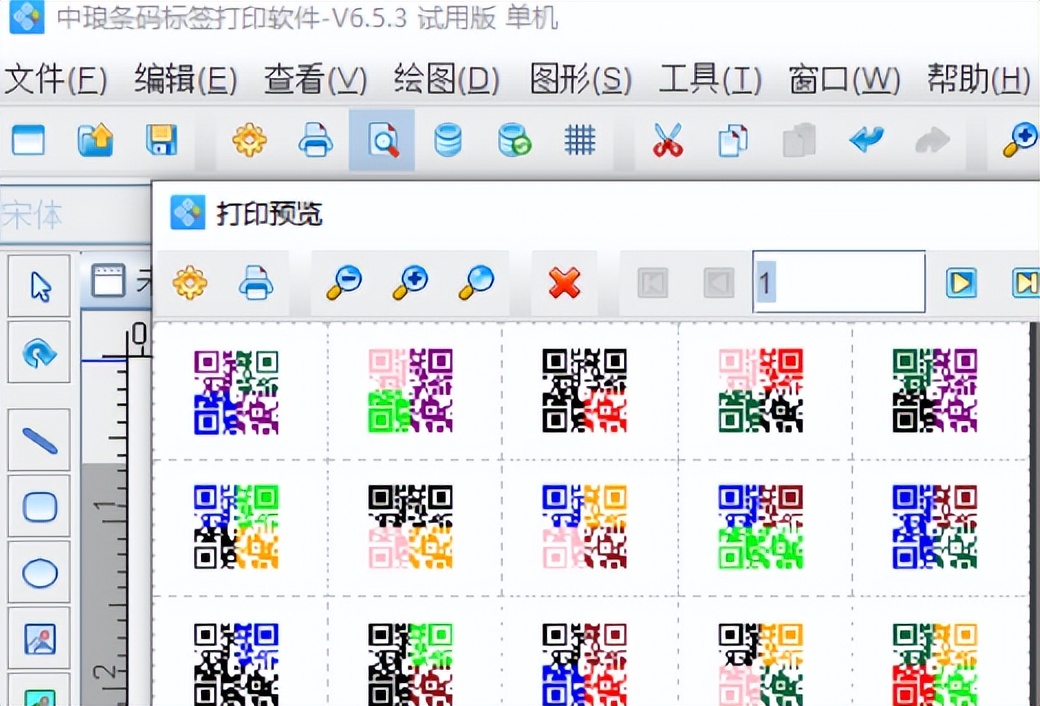Click the database with green check icon
Image resolution: width=1040 pixels, height=706 pixels.
click(515, 141)
